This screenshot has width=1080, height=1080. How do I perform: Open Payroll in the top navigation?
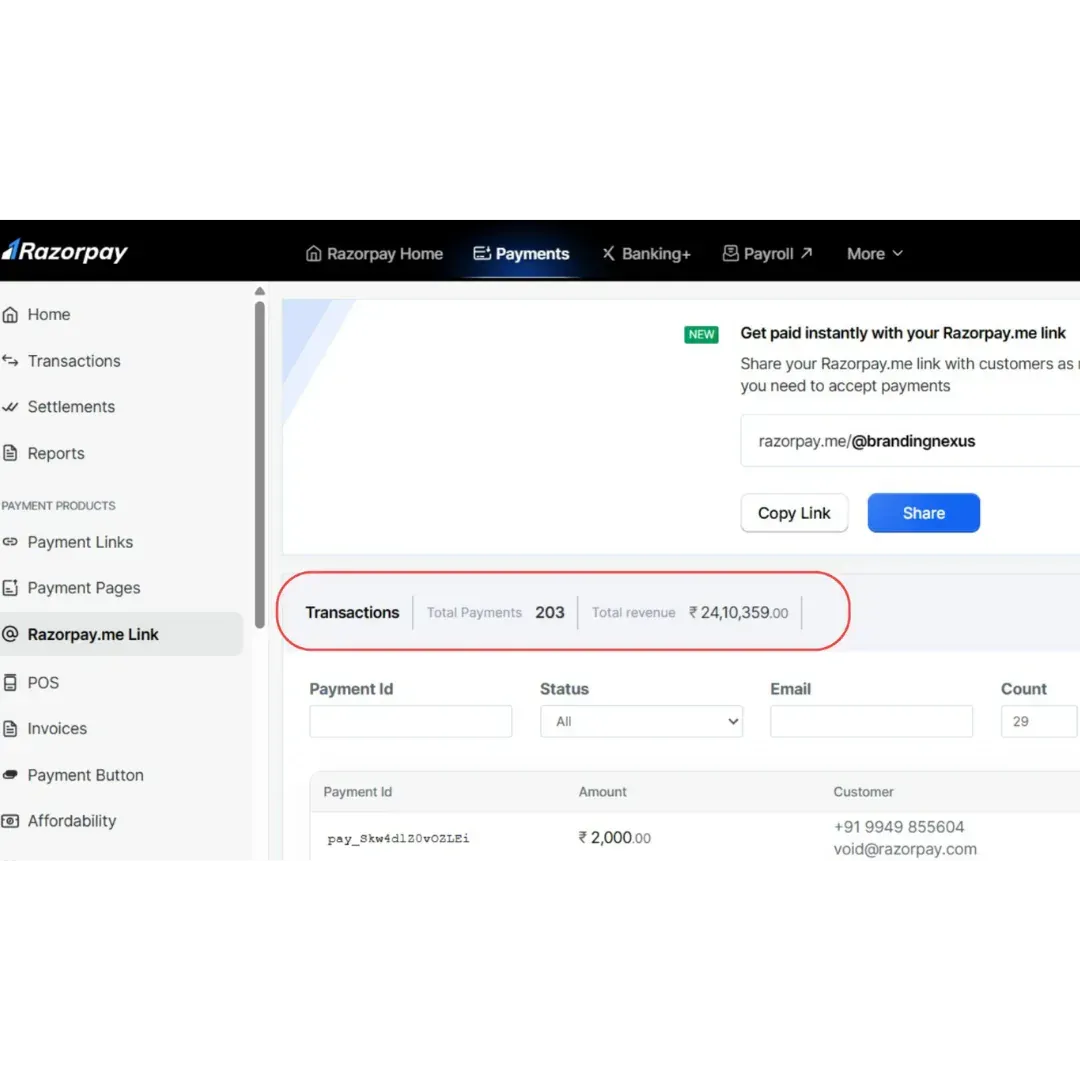pyautogui.click(x=767, y=253)
